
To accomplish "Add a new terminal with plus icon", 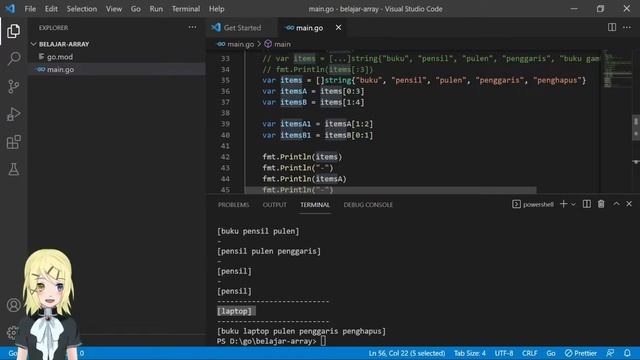I will [x=563, y=204].
